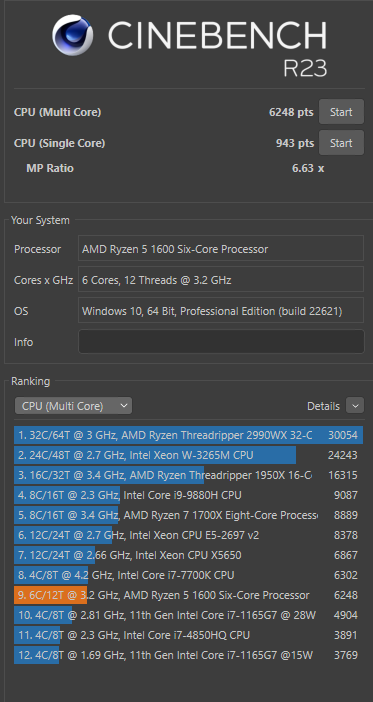373x702 pixels.
Task: Select ranking row Threadripper 2990WX
Action: pyautogui.click(x=188, y=435)
